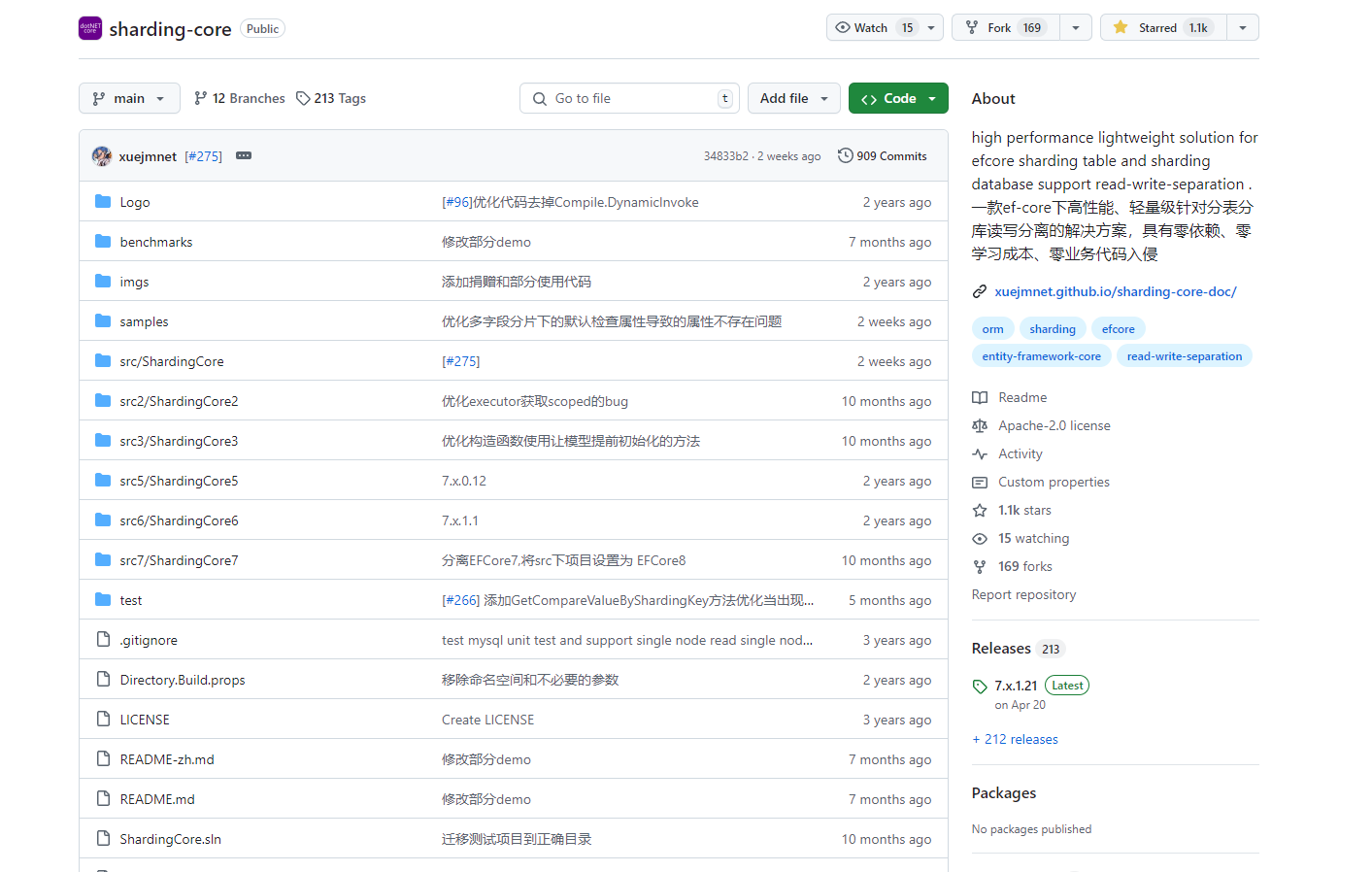Viewport: 1372px width, 872px height.
Task: Click the eye icon on Watch button
Action: coord(843,27)
